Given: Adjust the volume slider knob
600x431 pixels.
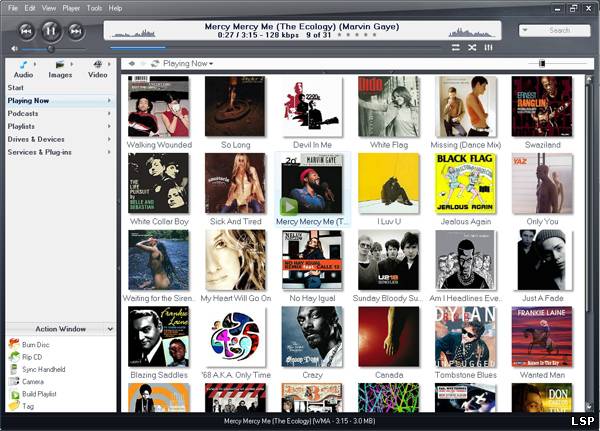Looking at the screenshot, I should click(50, 49).
